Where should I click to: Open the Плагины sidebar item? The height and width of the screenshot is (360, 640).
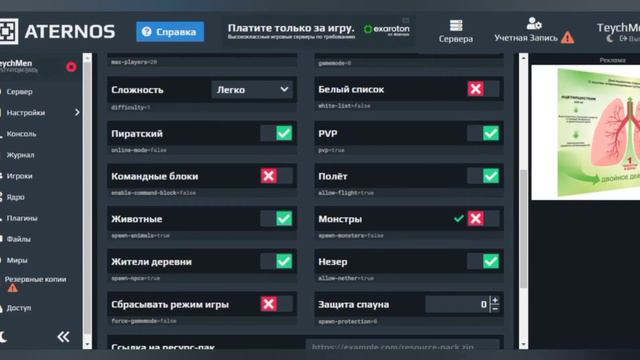coord(22,218)
